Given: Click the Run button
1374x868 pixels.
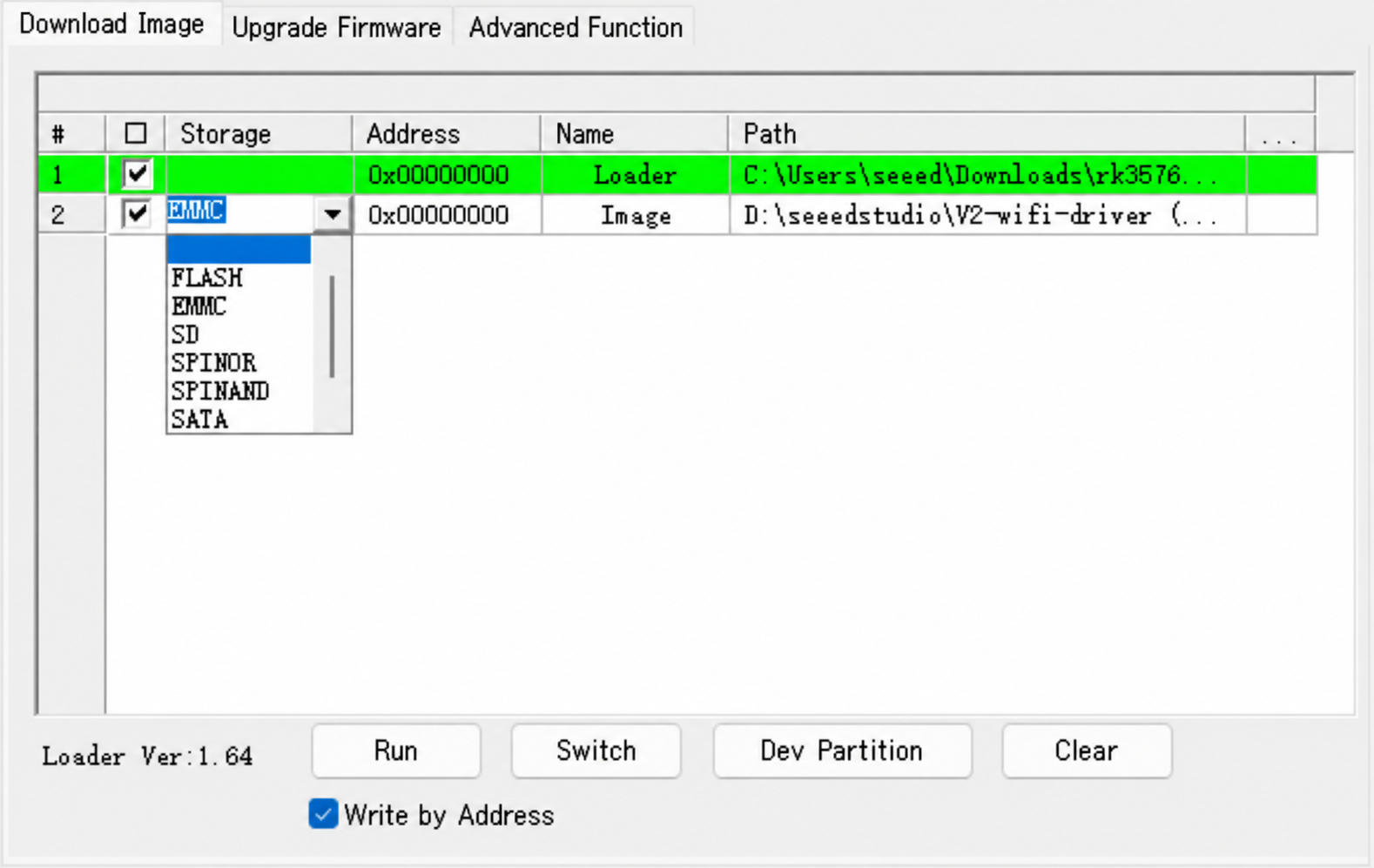Looking at the screenshot, I should [396, 750].
